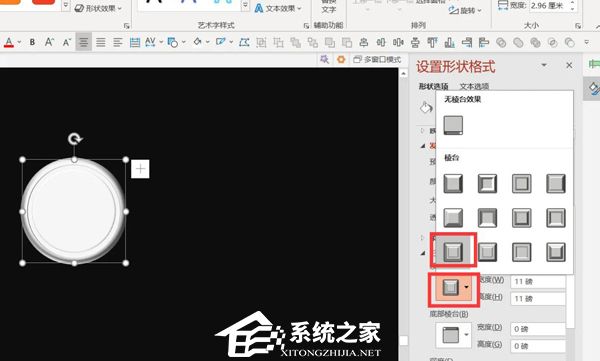Screen dimensions: 600x361
Task: Open shape outline pen dropdown arrow
Action: point(231,42)
